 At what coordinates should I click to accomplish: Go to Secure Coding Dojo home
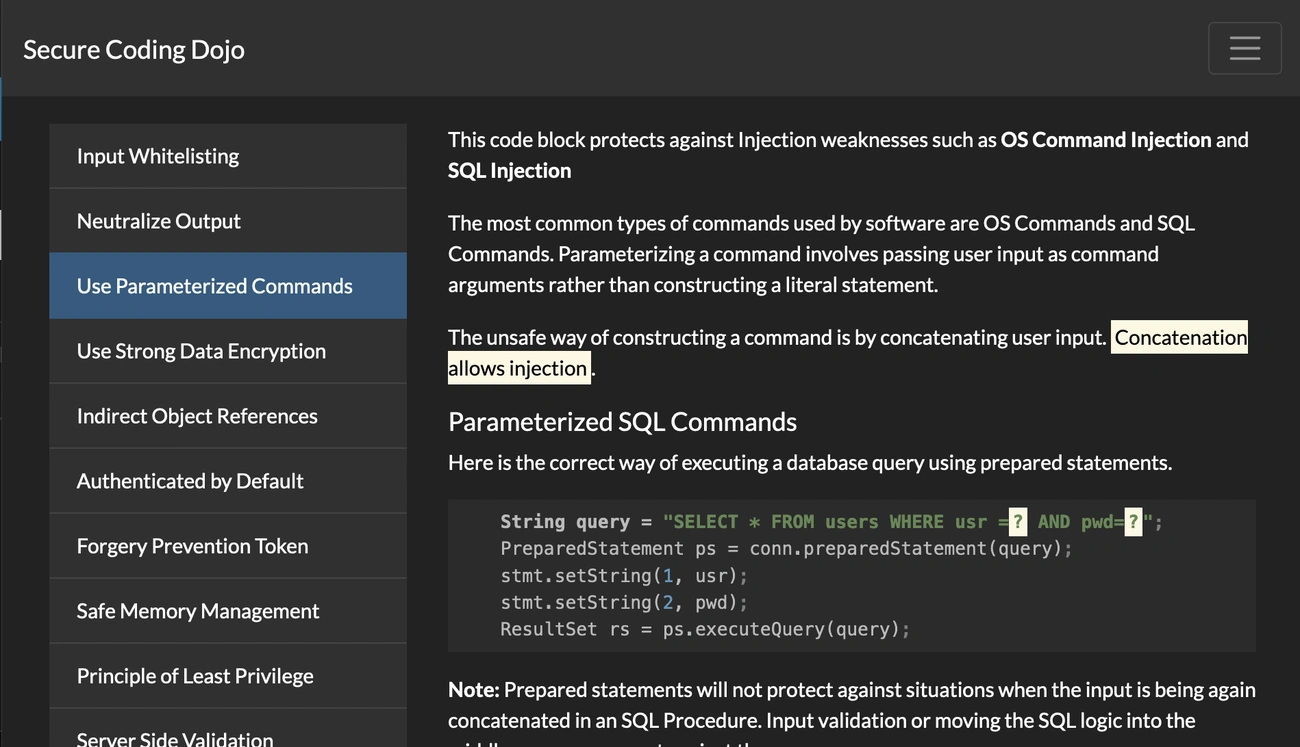coord(134,49)
